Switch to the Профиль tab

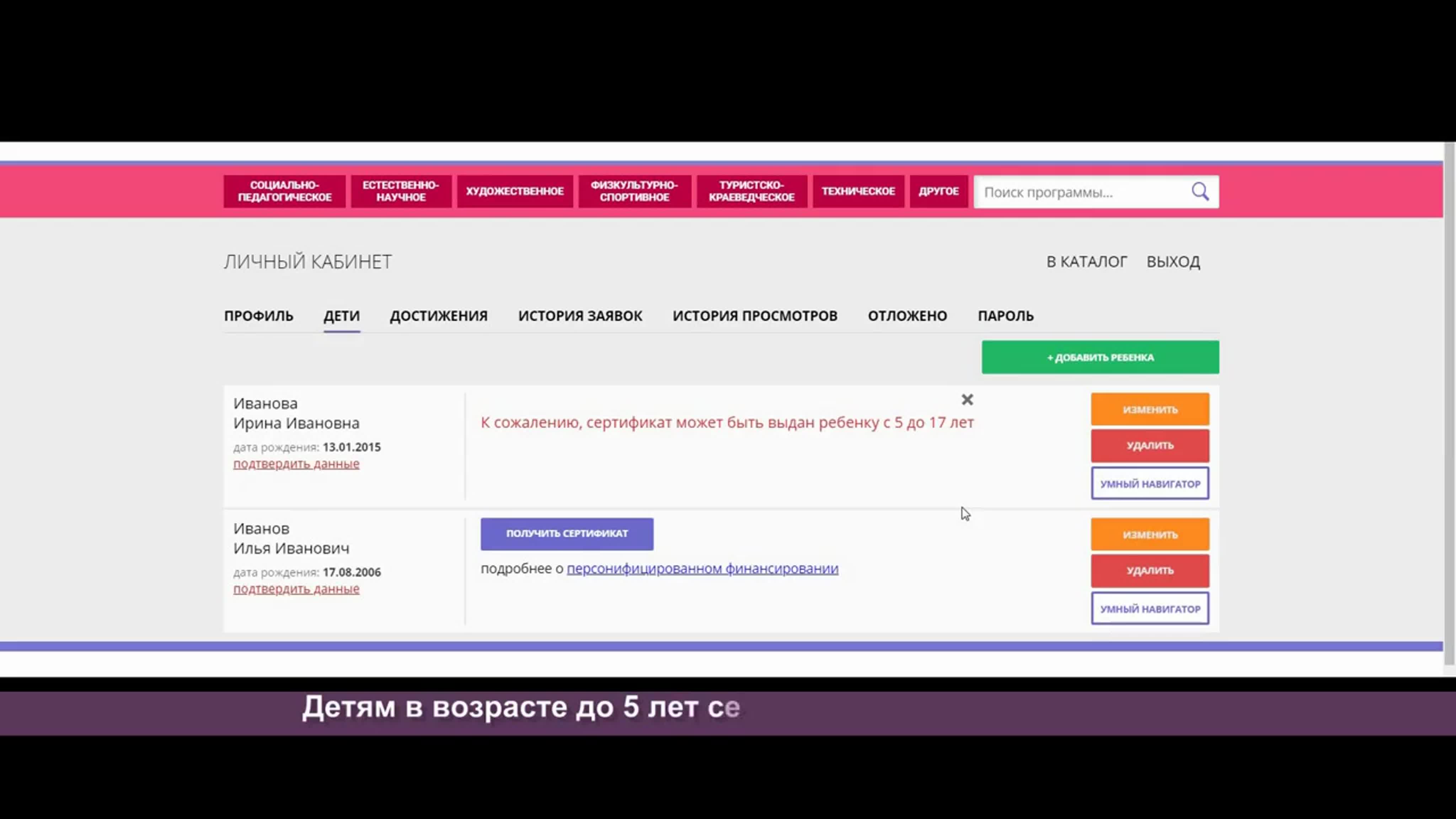(x=258, y=315)
